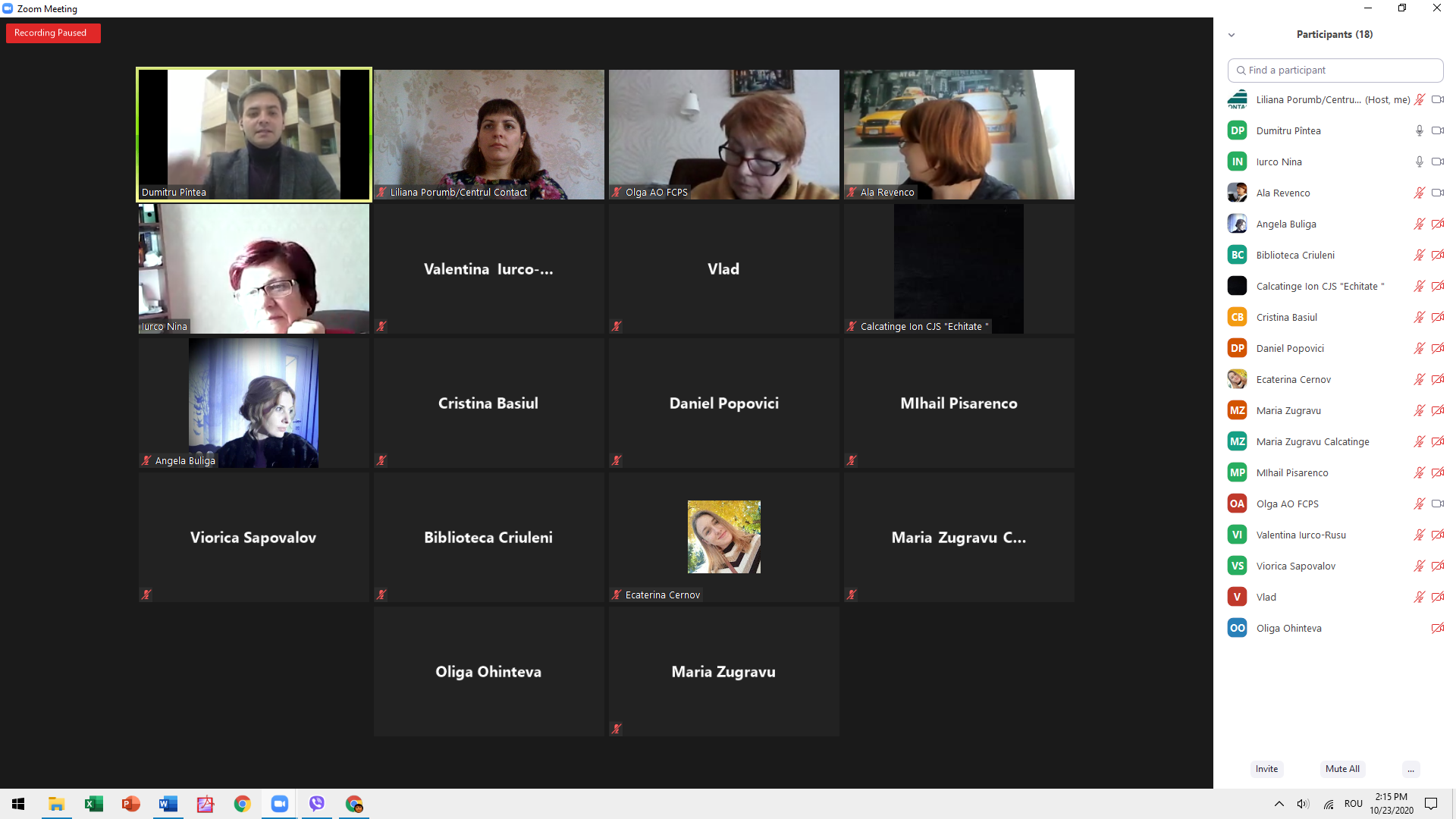Click Iurco Nina's camera icon in participants list
Screen dimensions: 1456x819
[x=1437, y=162]
